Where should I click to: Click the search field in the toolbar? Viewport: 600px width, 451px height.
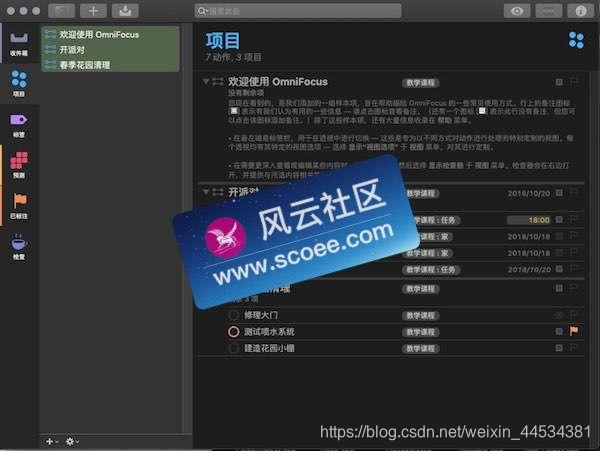pyautogui.click(x=298, y=11)
